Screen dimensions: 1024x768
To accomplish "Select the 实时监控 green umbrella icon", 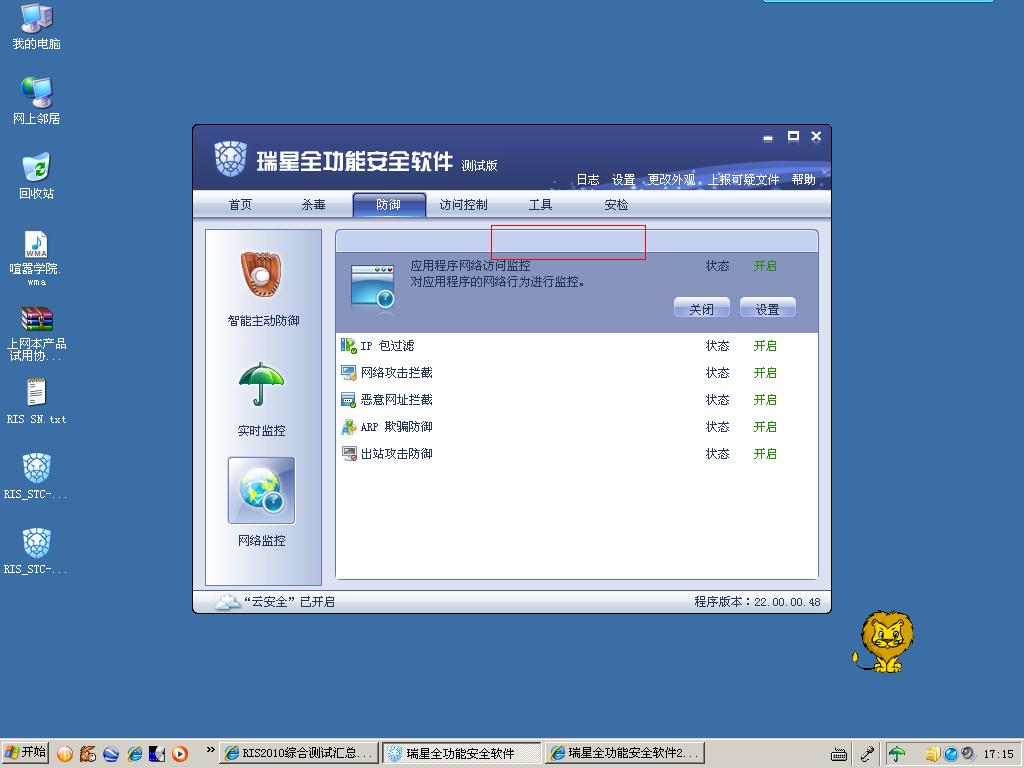I will [x=261, y=384].
